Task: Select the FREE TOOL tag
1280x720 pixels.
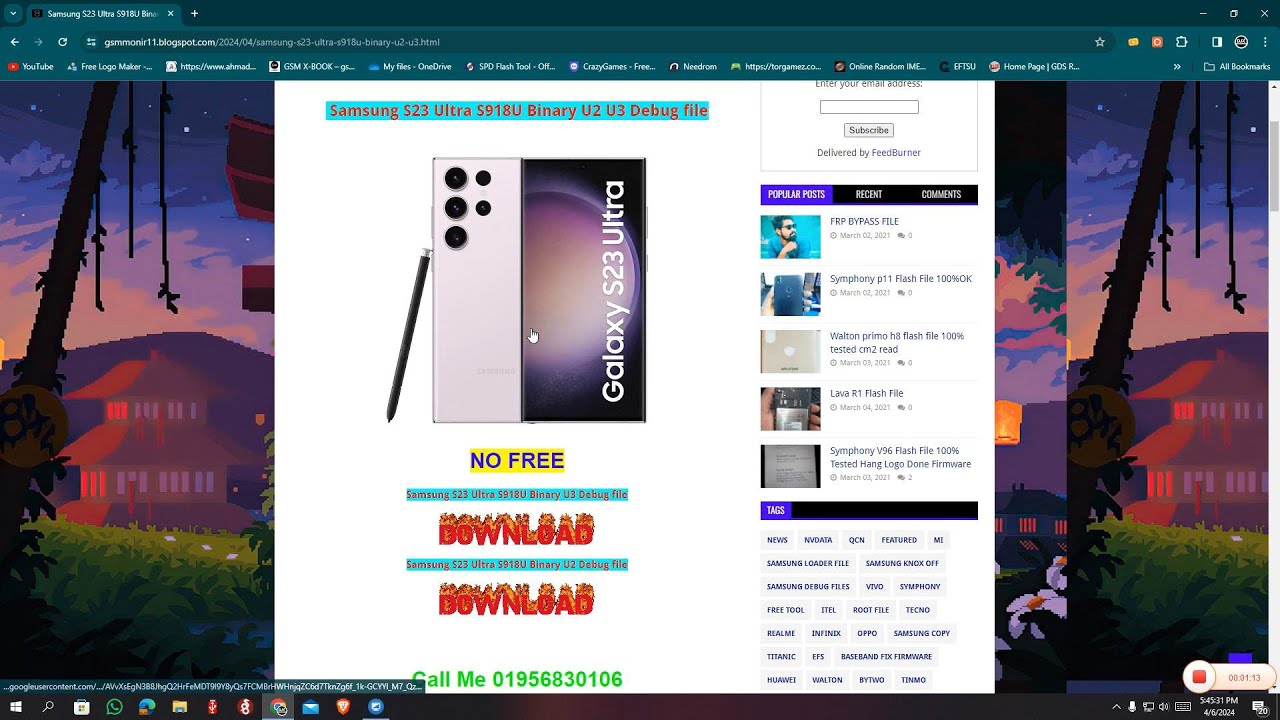Action: 785,610
